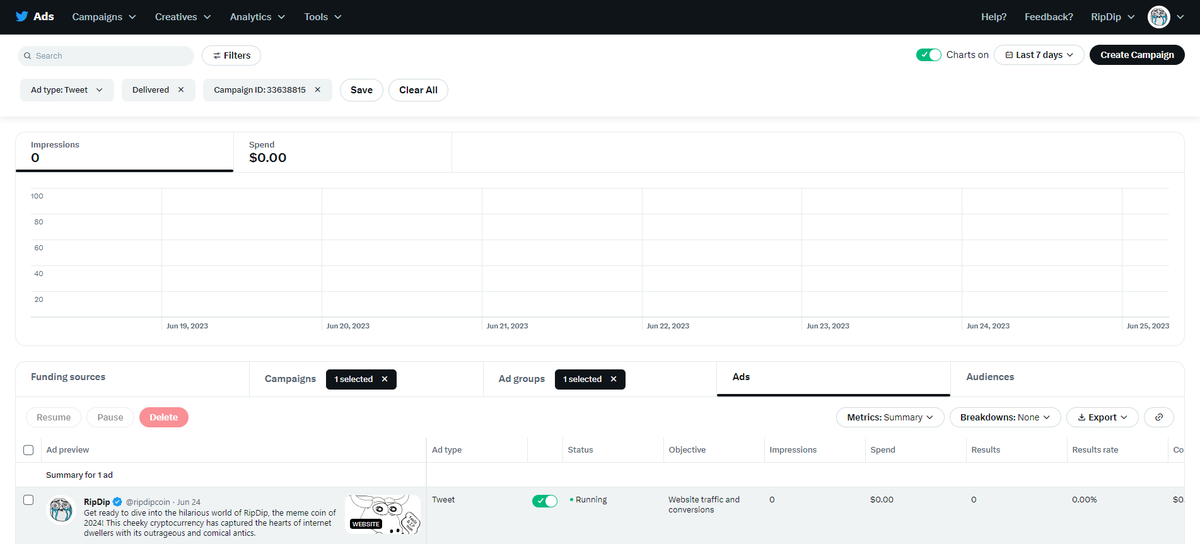Screen dimensions: 1200x544
Task: Click the Ad preview column header
Action: pos(67,450)
